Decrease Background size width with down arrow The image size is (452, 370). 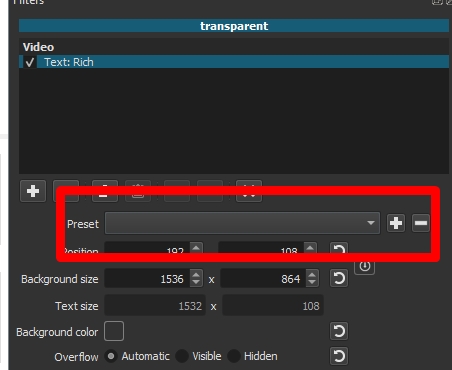(196, 283)
